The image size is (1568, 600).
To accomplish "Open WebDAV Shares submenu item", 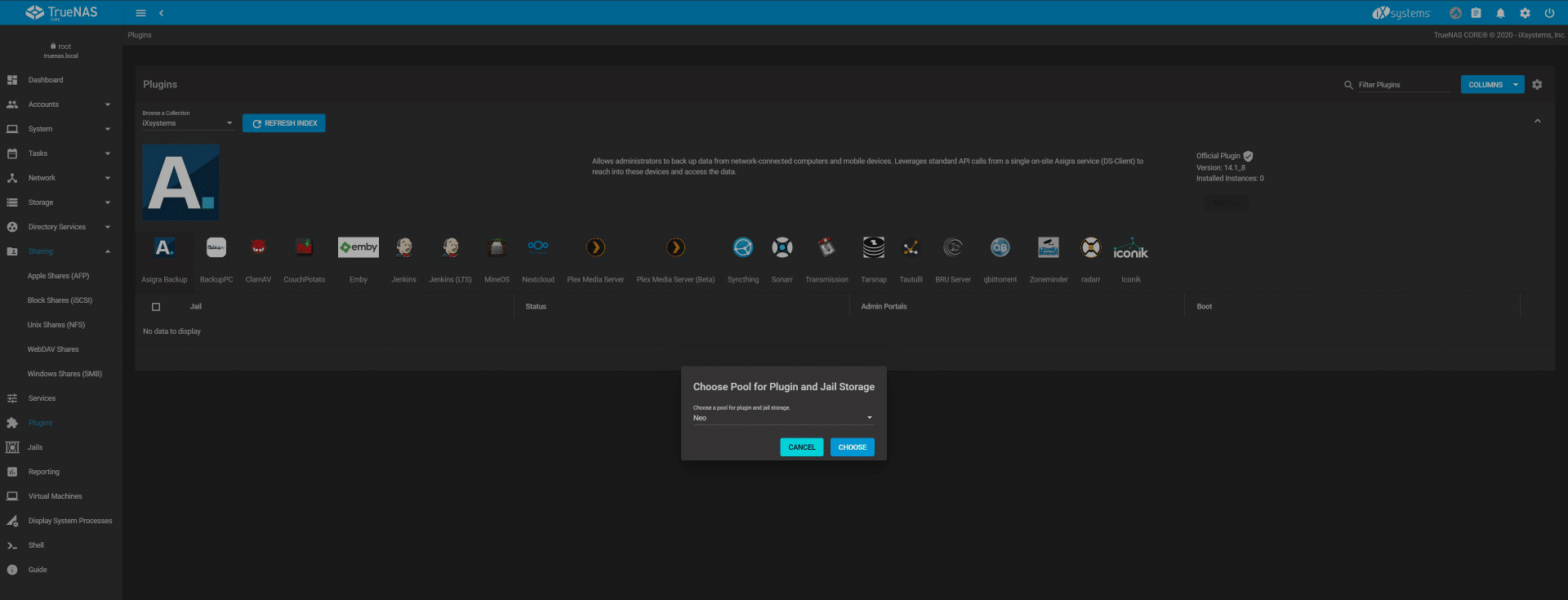I will coord(61,349).
